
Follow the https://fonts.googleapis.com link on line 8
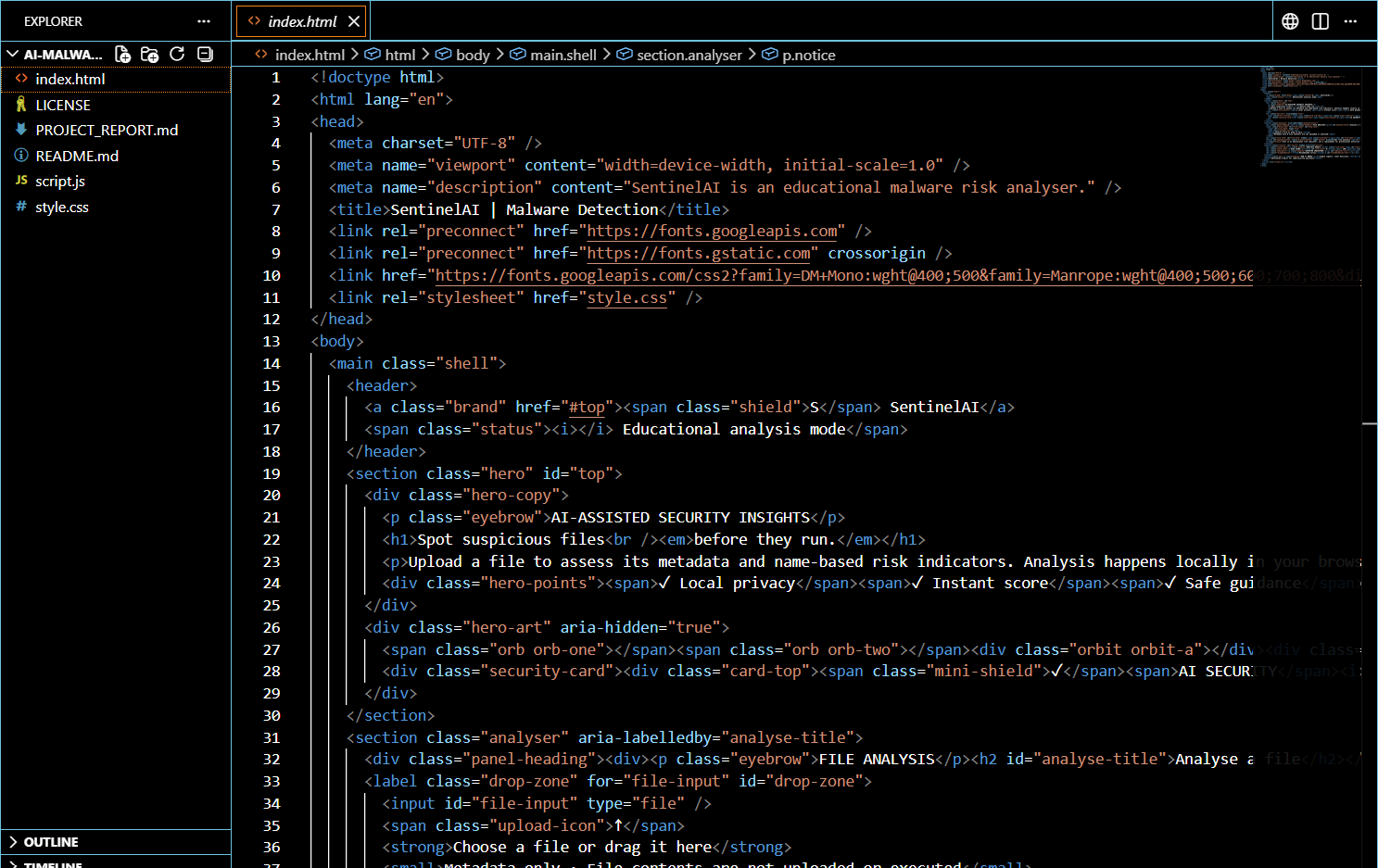tap(712, 231)
